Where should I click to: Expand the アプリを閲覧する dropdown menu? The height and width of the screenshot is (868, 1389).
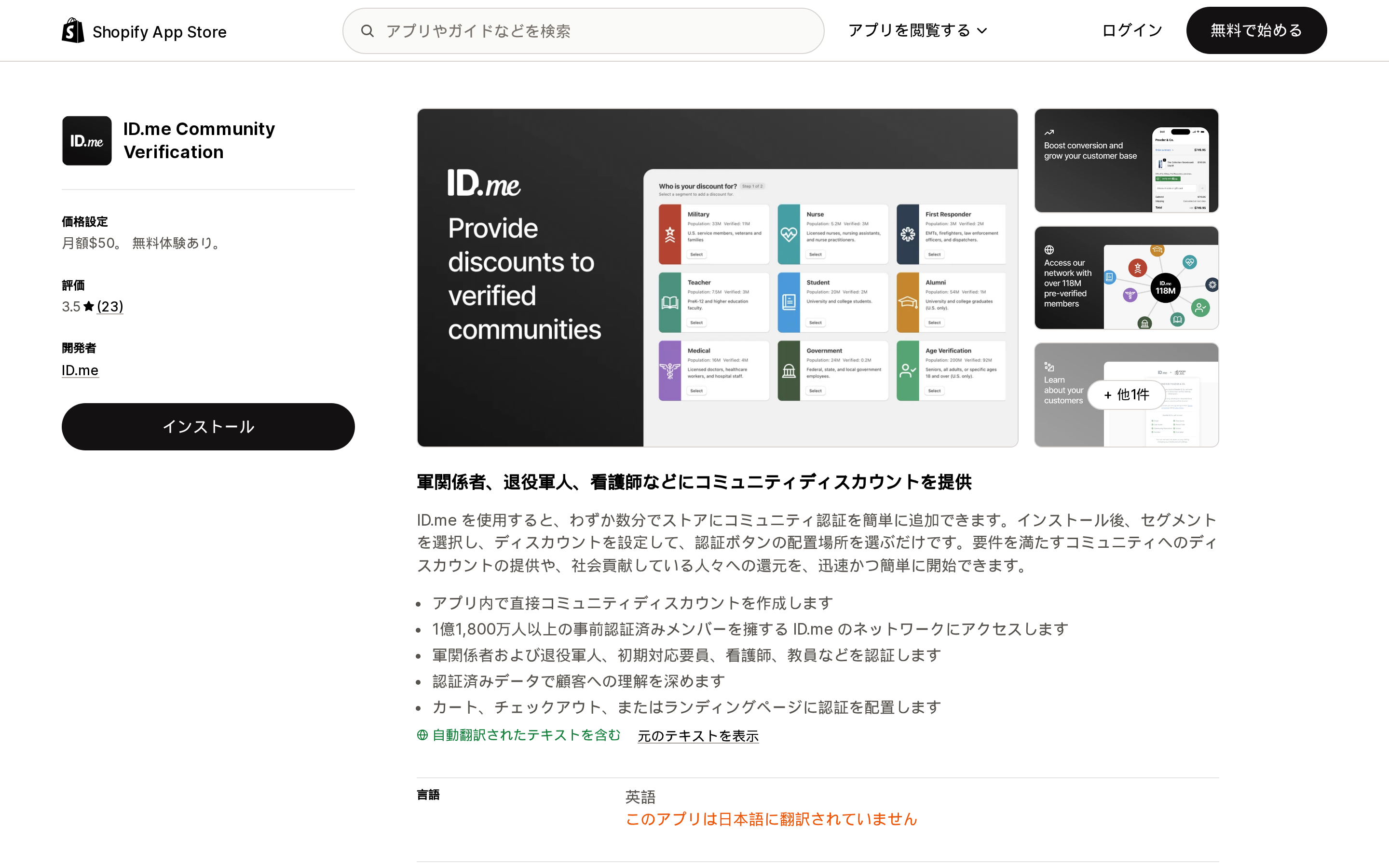(x=917, y=30)
